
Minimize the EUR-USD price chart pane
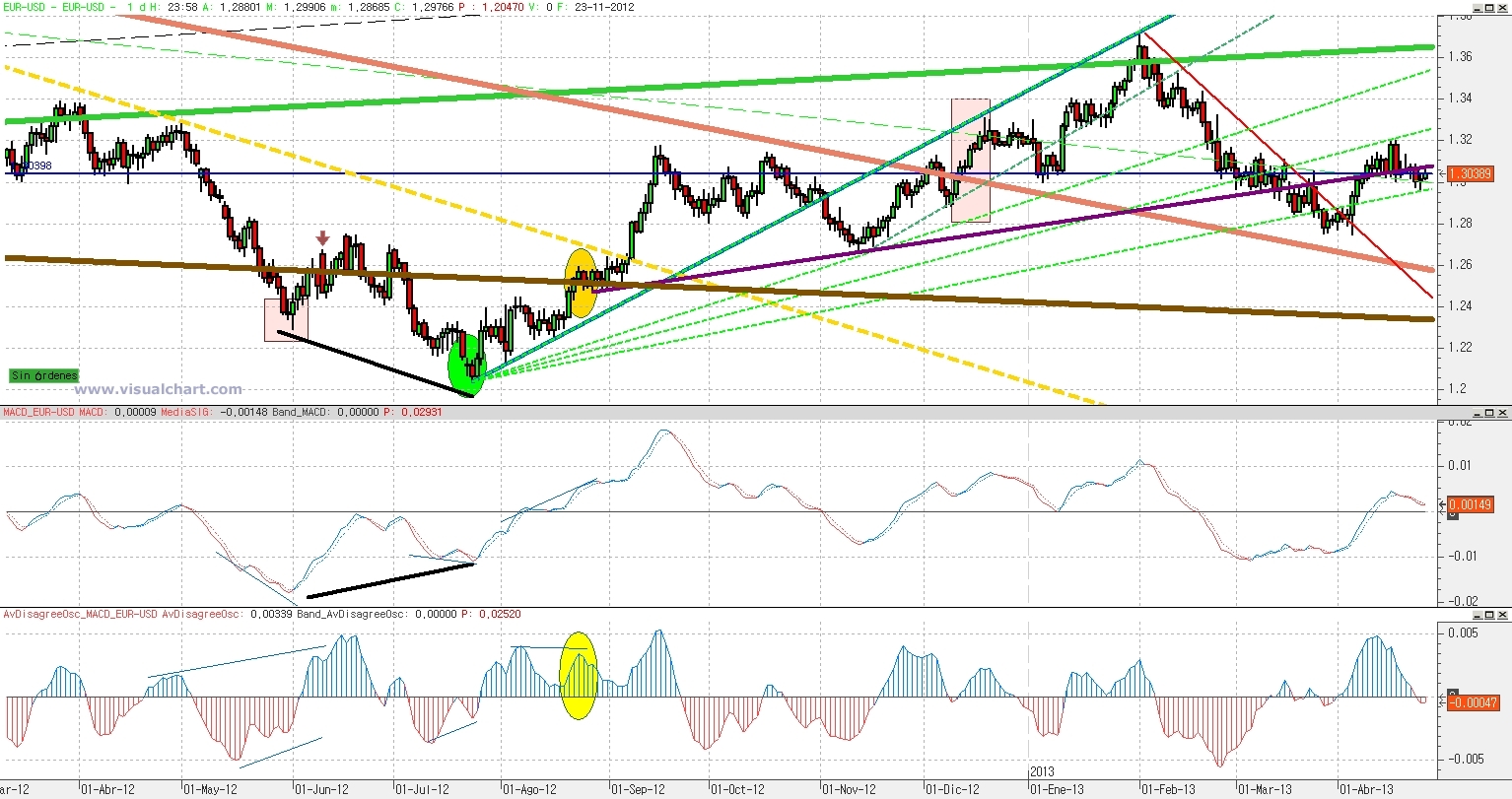[1478, 6]
